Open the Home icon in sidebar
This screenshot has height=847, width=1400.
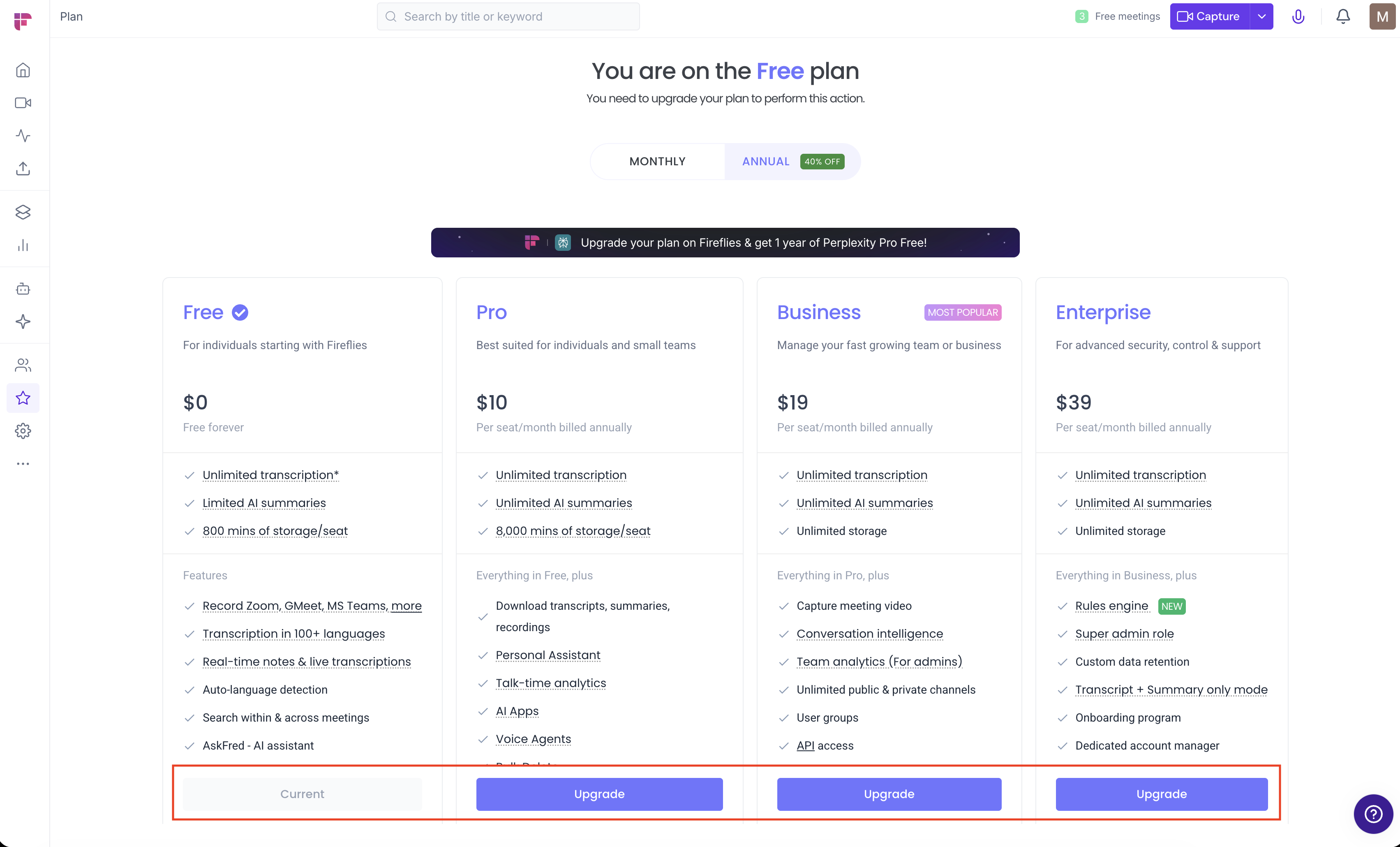(23, 70)
